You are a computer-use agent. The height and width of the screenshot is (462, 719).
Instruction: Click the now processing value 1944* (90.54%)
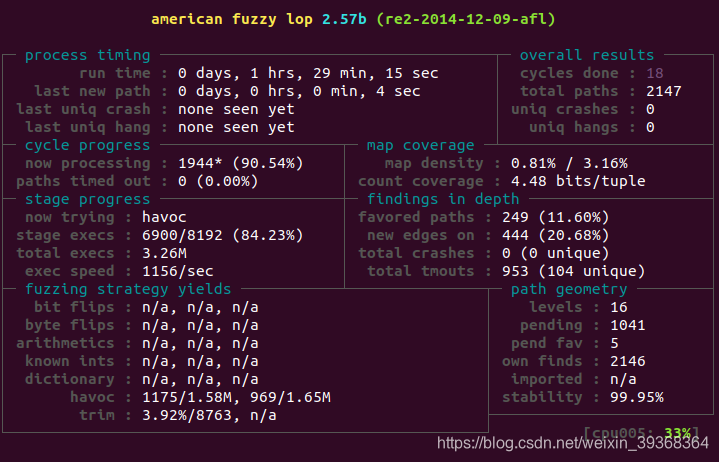[241, 163]
